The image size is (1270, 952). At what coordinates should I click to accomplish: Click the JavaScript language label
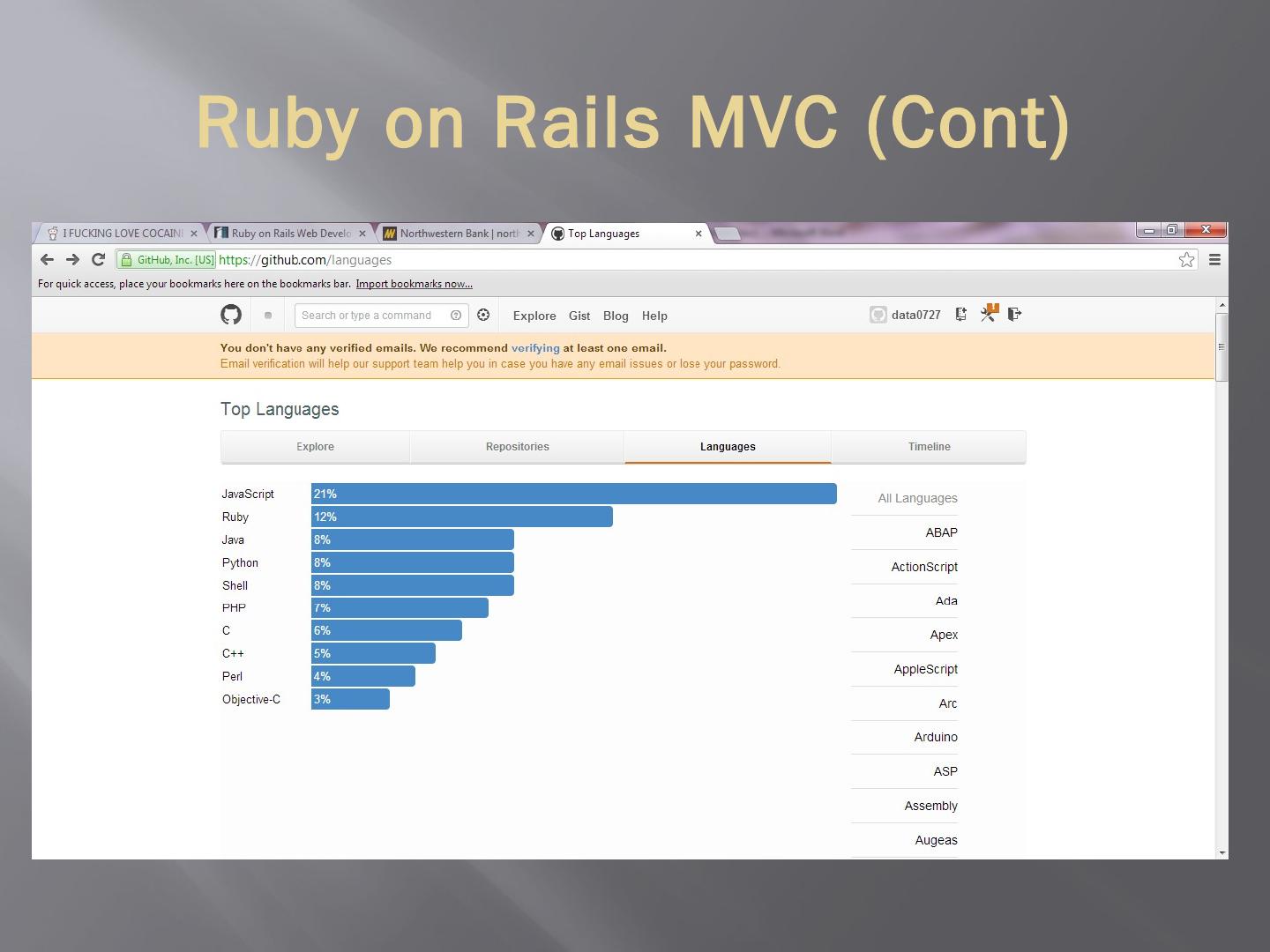[x=248, y=495]
